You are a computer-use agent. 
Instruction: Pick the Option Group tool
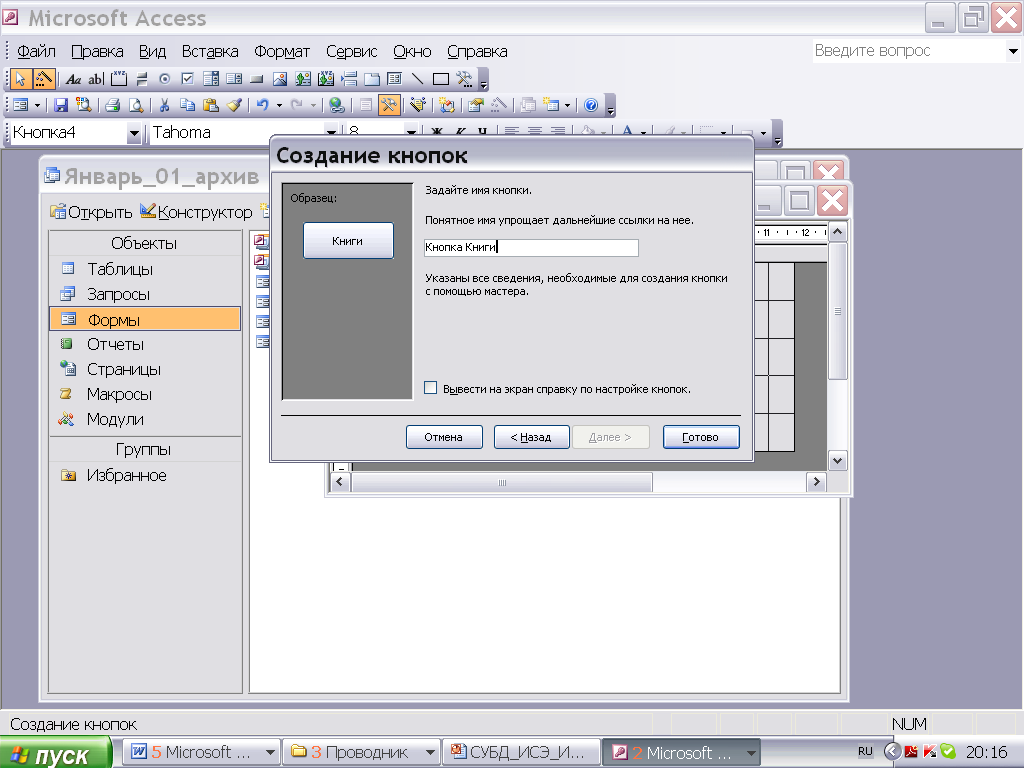(x=119, y=80)
